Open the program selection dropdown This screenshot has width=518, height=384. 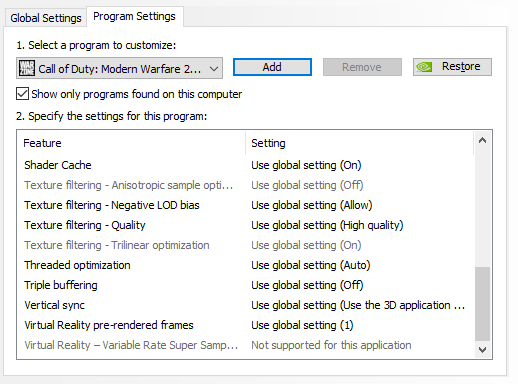(x=119, y=68)
